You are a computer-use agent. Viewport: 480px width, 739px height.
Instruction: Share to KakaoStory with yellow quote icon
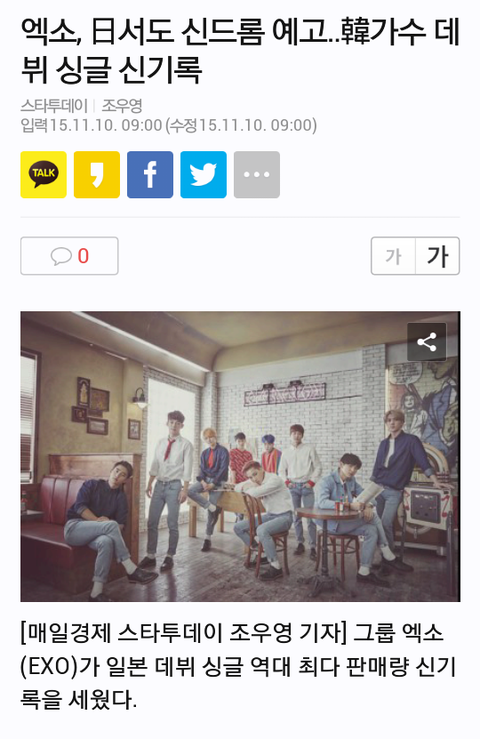tap(97, 174)
